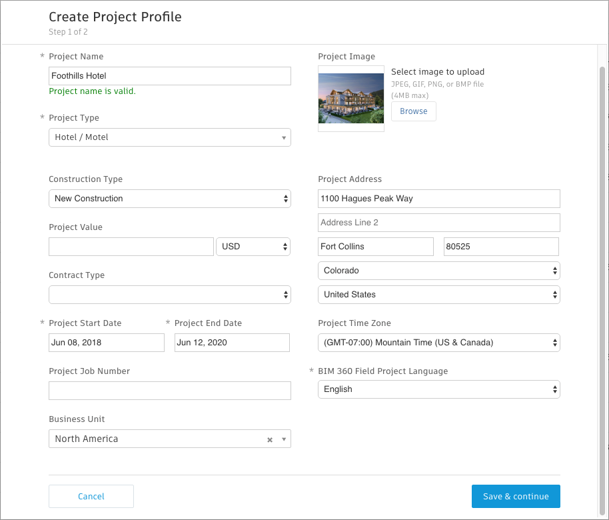Viewport: 609px width, 520px height.
Task: Select the BIM 360 Field Project Language dropdown
Action: point(439,390)
